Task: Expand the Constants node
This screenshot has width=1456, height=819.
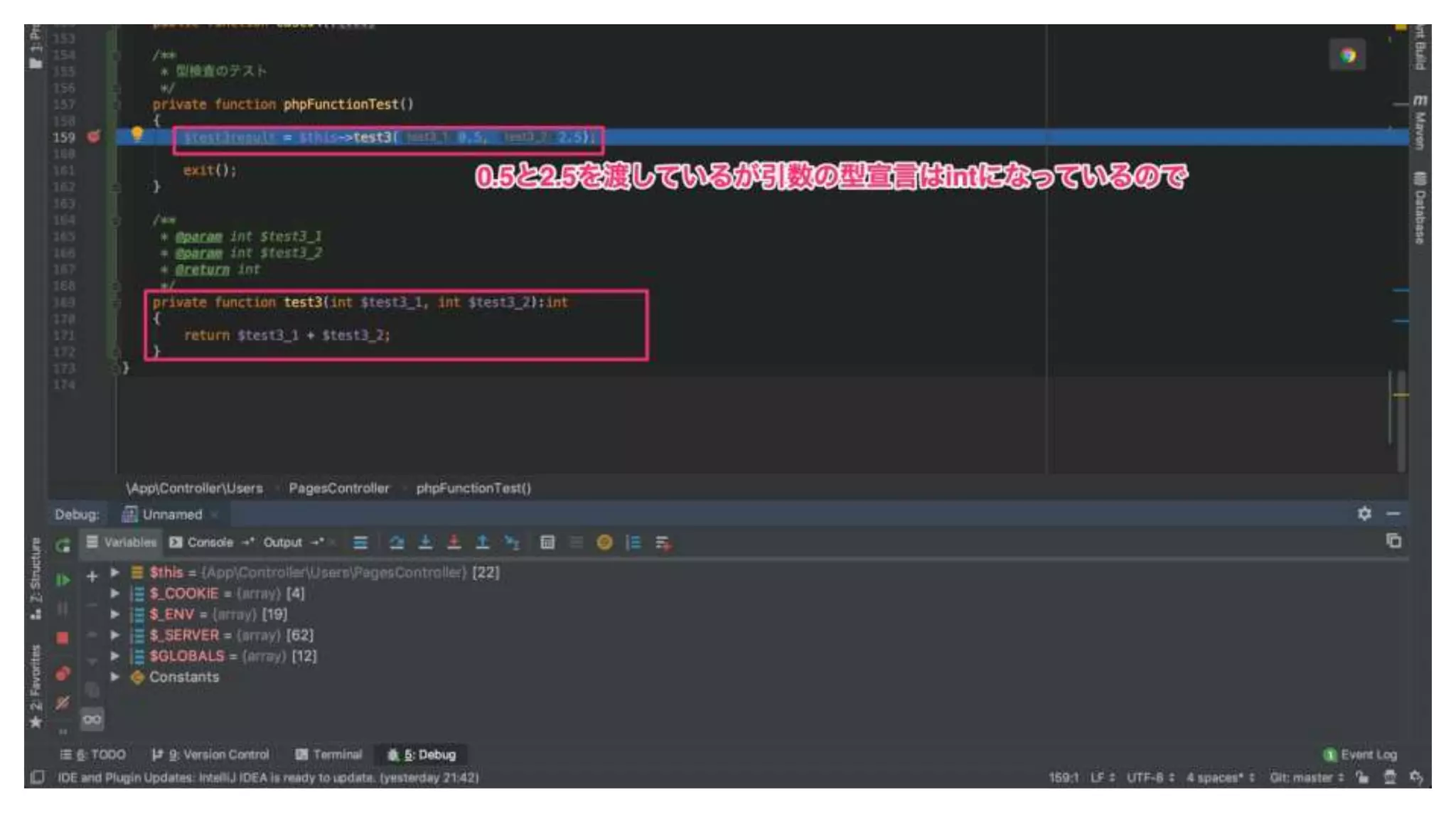Action: coord(114,677)
